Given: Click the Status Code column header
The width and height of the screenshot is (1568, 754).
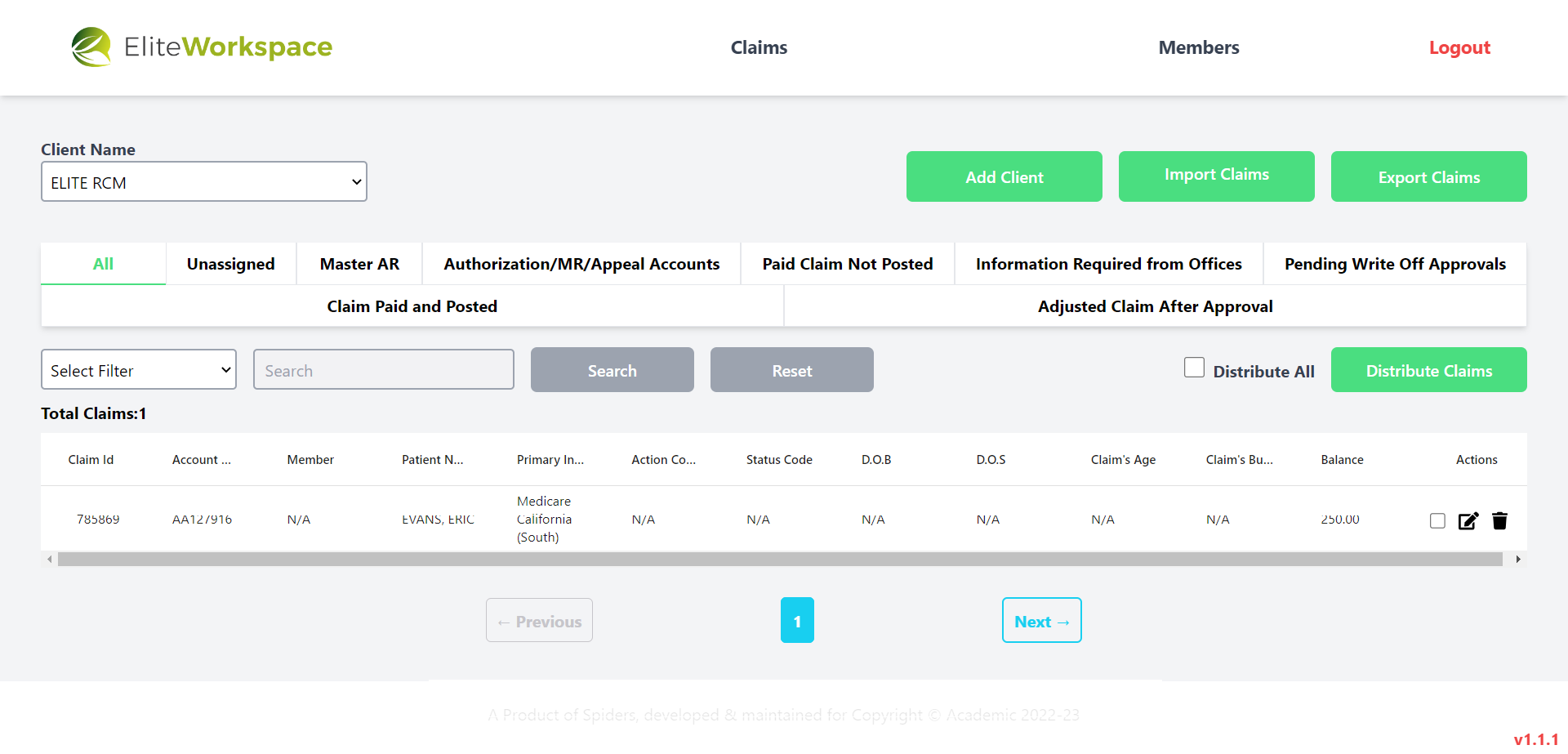Looking at the screenshot, I should click(x=779, y=460).
